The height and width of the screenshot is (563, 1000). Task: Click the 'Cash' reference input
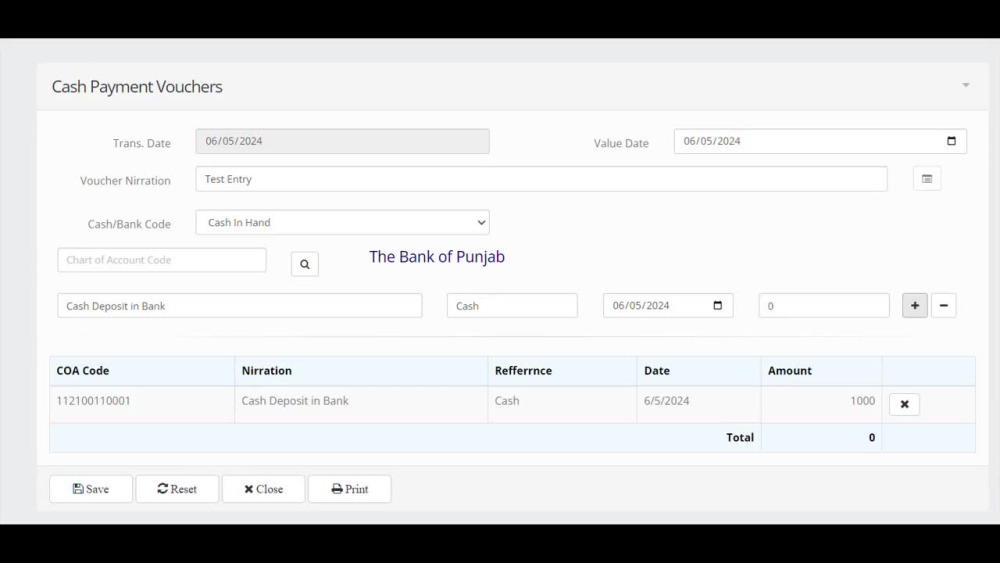(512, 305)
